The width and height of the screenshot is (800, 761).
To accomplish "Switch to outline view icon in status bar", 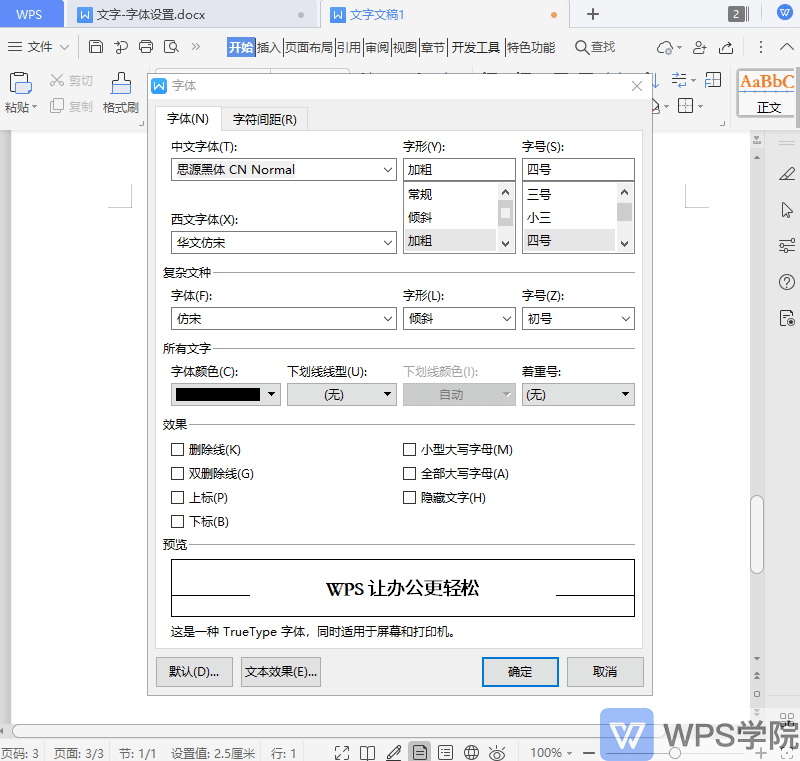I will (x=445, y=752).
